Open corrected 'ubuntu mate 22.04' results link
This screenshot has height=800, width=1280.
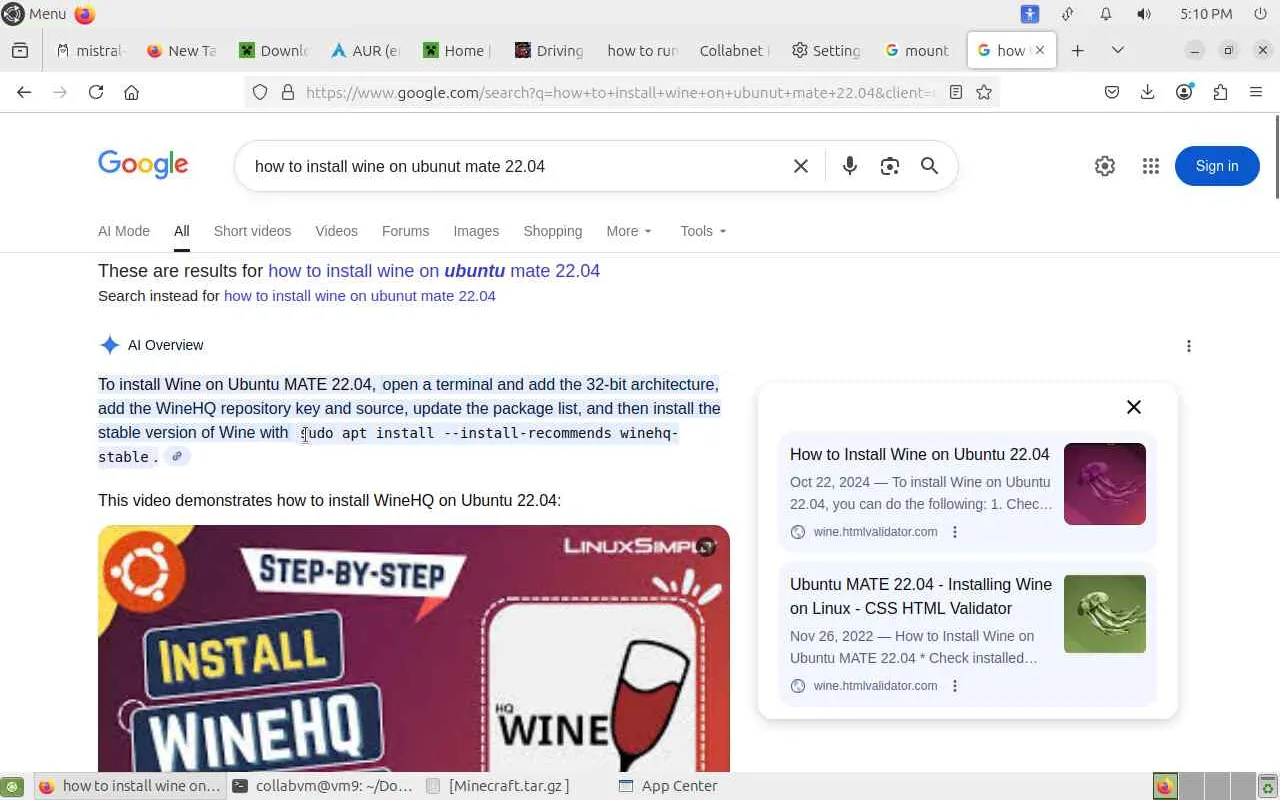point(434,271)
